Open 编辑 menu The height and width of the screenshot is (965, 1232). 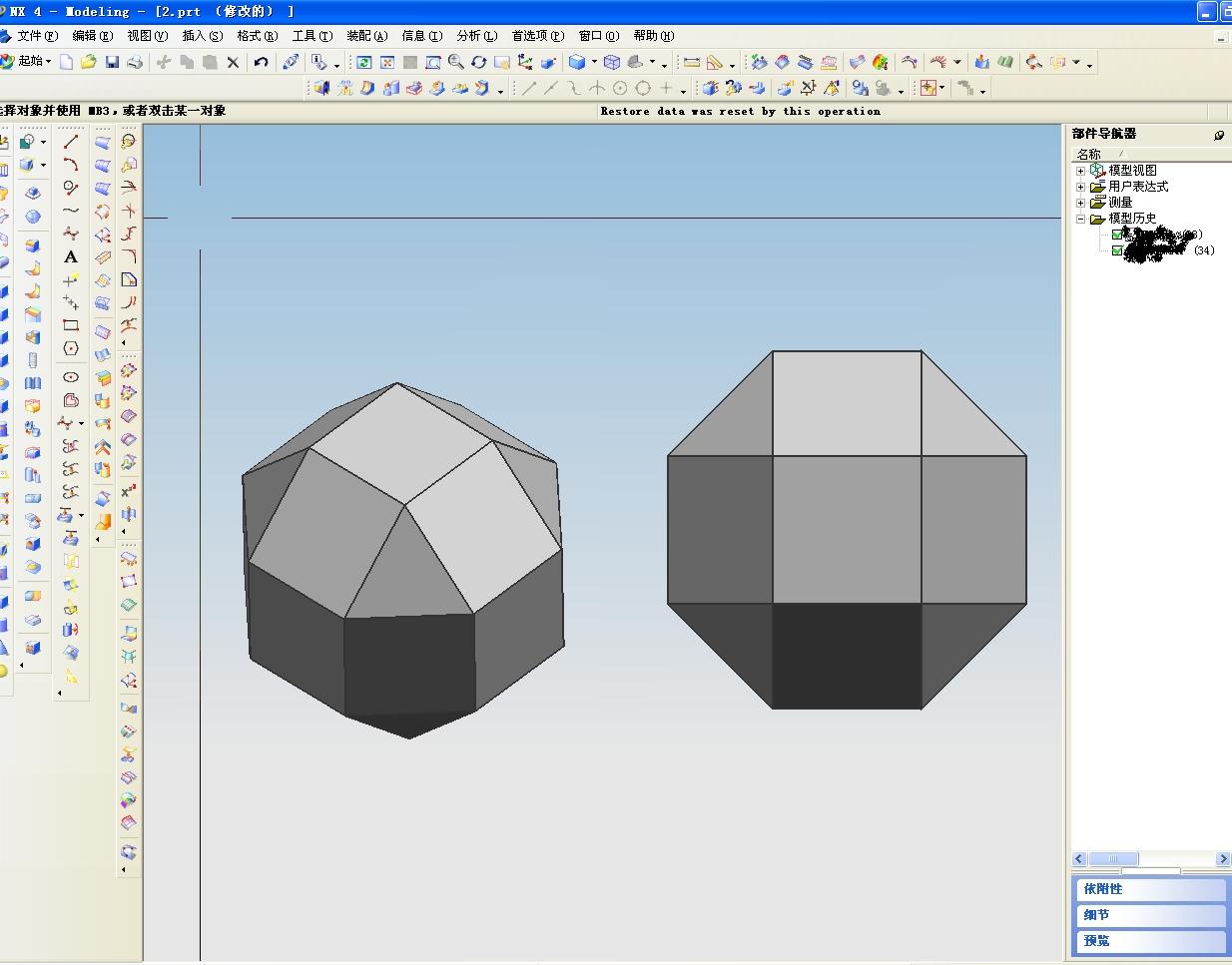click(92, 36)
